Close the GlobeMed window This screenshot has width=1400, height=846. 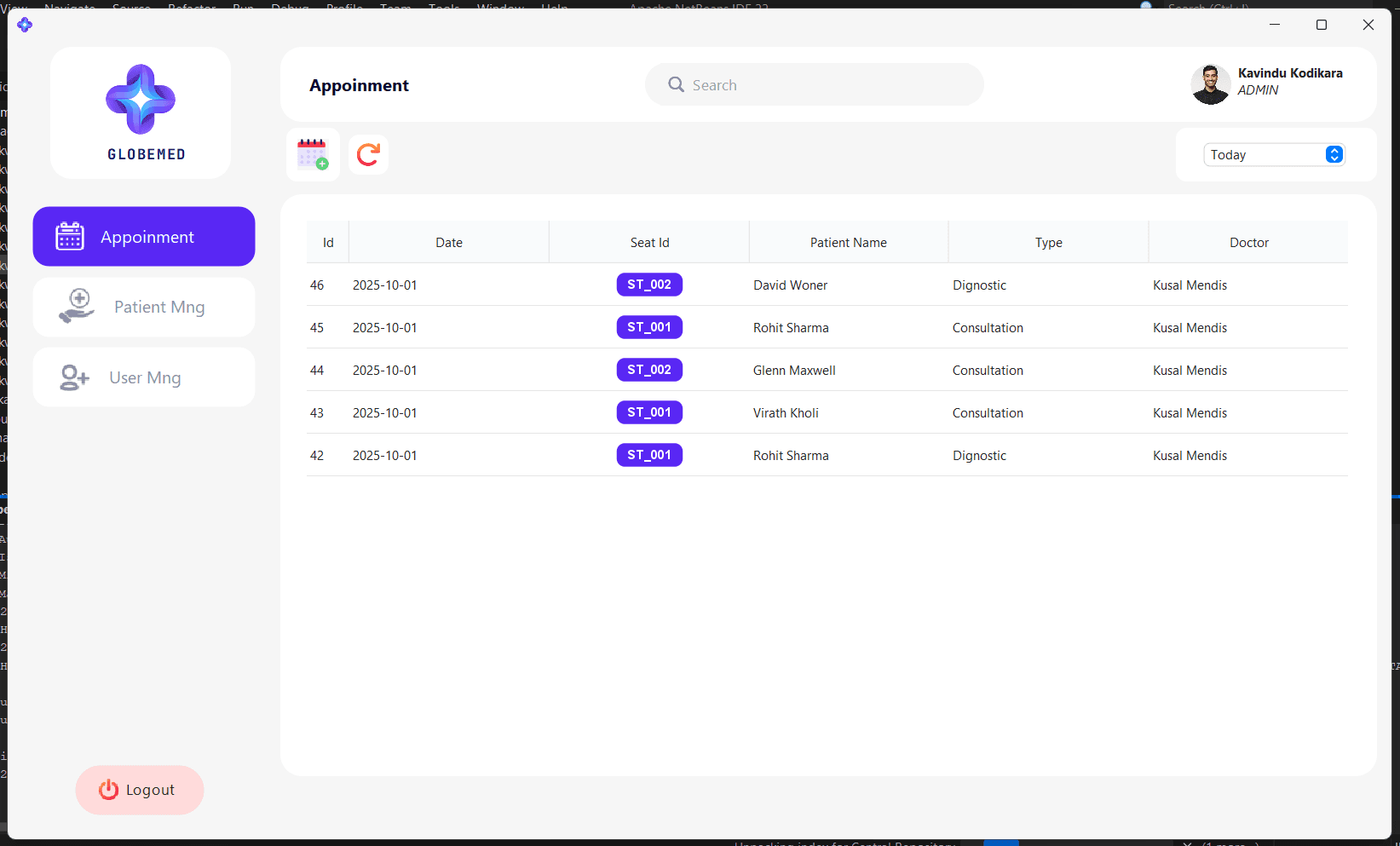[x=1368, y=25]
